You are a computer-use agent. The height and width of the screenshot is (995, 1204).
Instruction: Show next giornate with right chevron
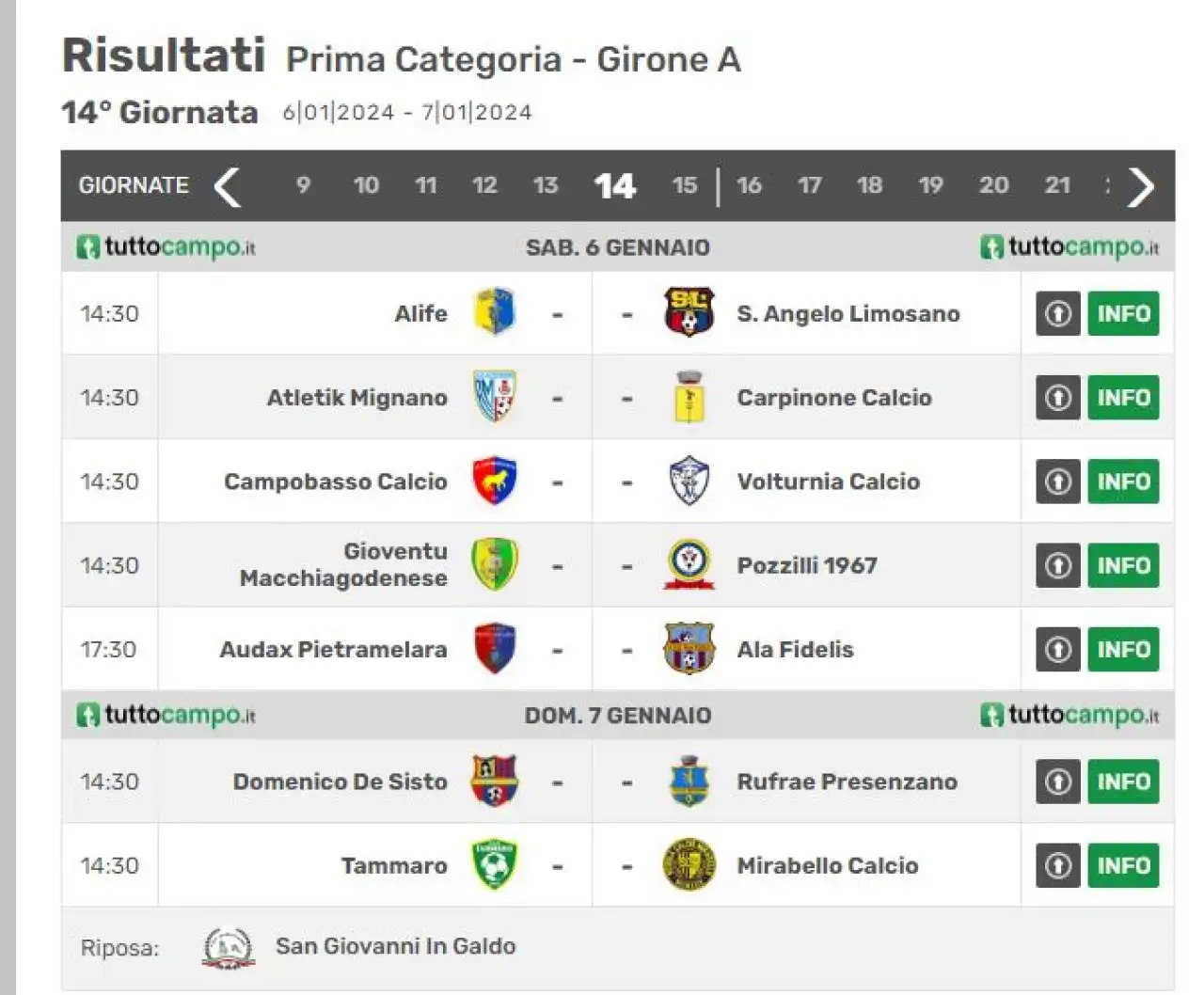(1140, 186)
